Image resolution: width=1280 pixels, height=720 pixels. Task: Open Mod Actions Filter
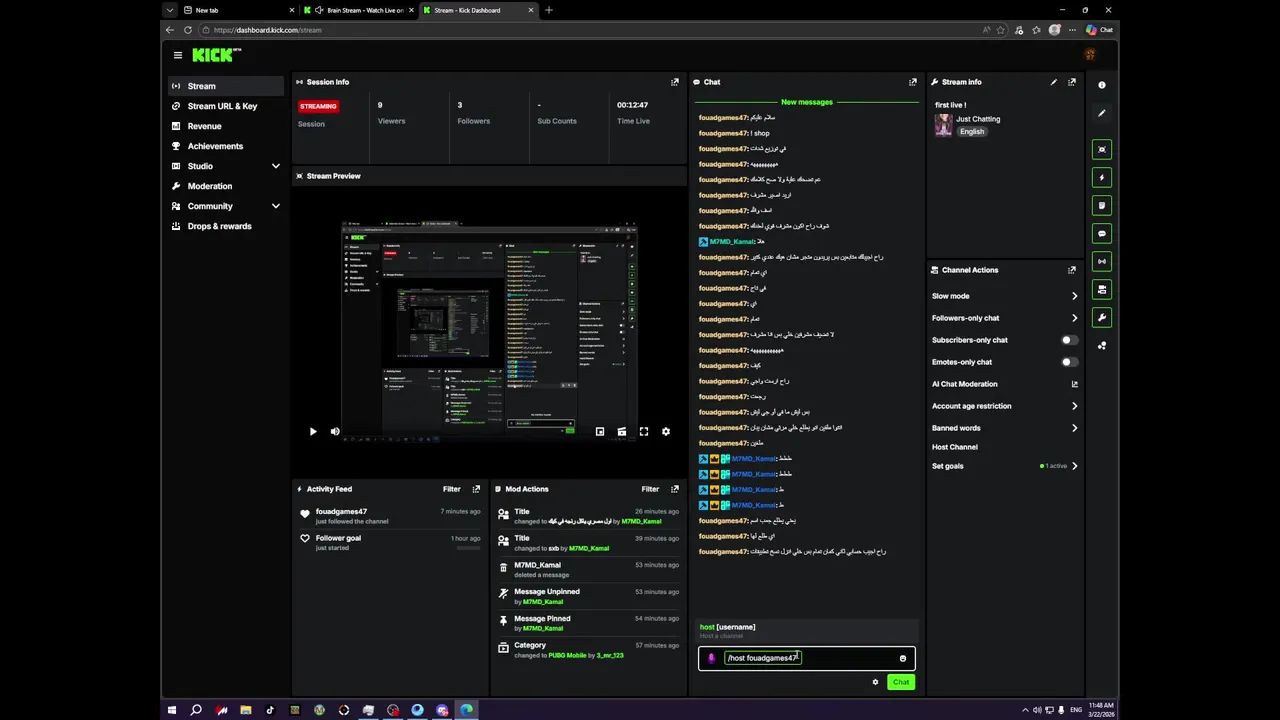[x=650, y=489]
